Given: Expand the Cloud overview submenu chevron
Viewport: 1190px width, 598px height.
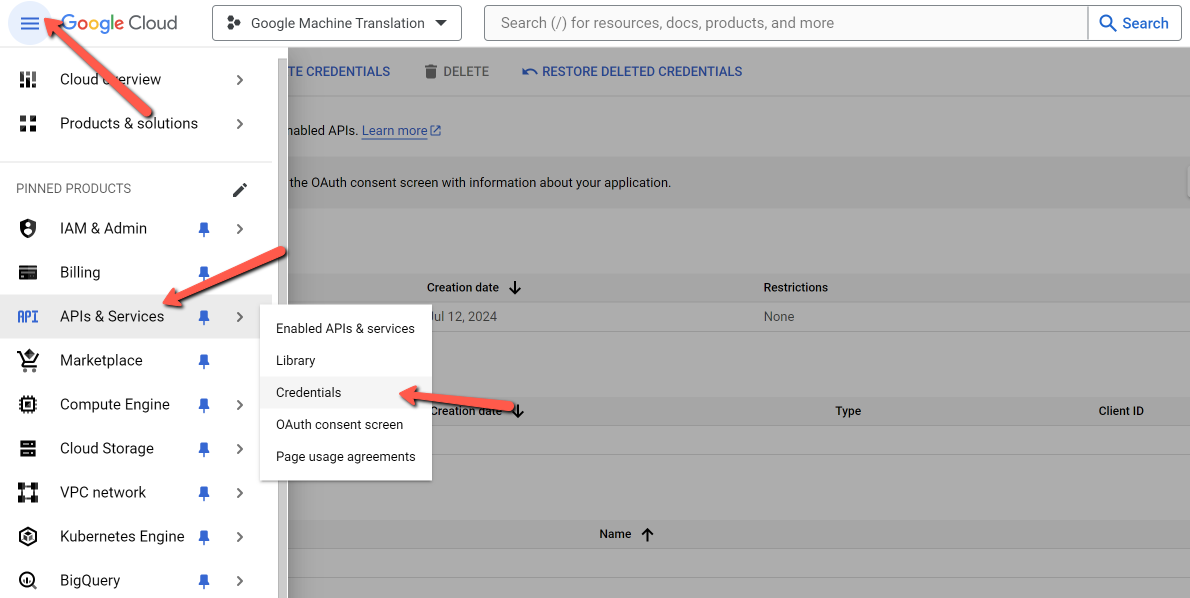Looking at the screenshot, I should (x=240, y=80).
